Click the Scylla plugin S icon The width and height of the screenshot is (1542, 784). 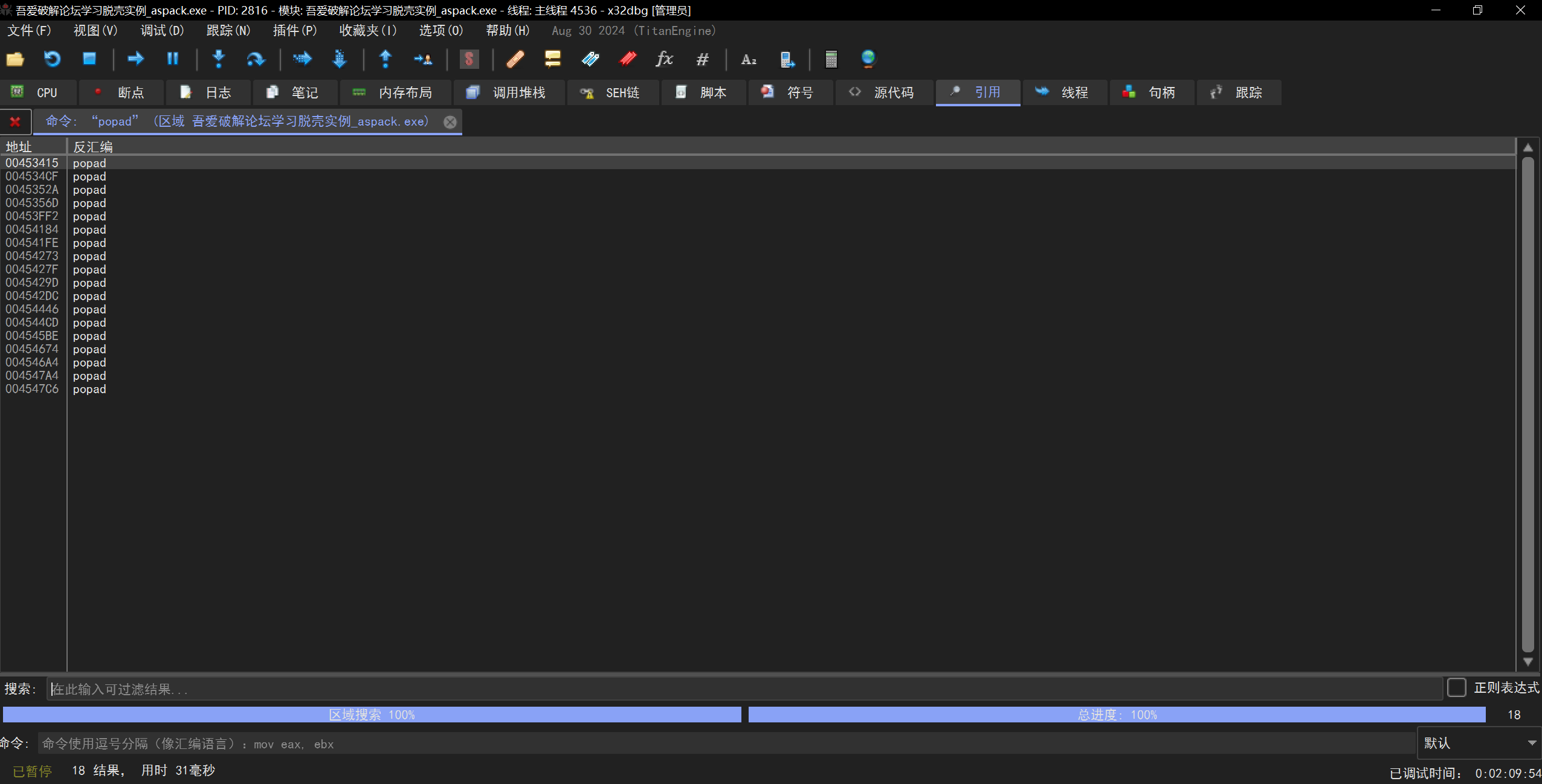tap(469, 59)
